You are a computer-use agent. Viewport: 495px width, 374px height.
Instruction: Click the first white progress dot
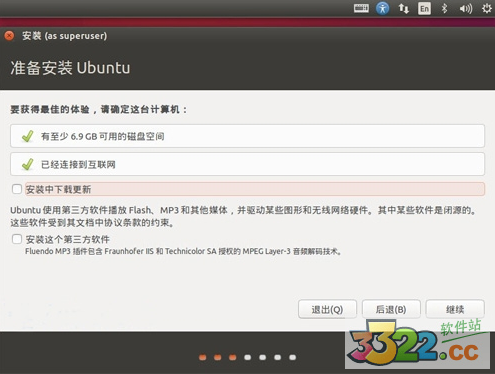click(x=248, y=357)
